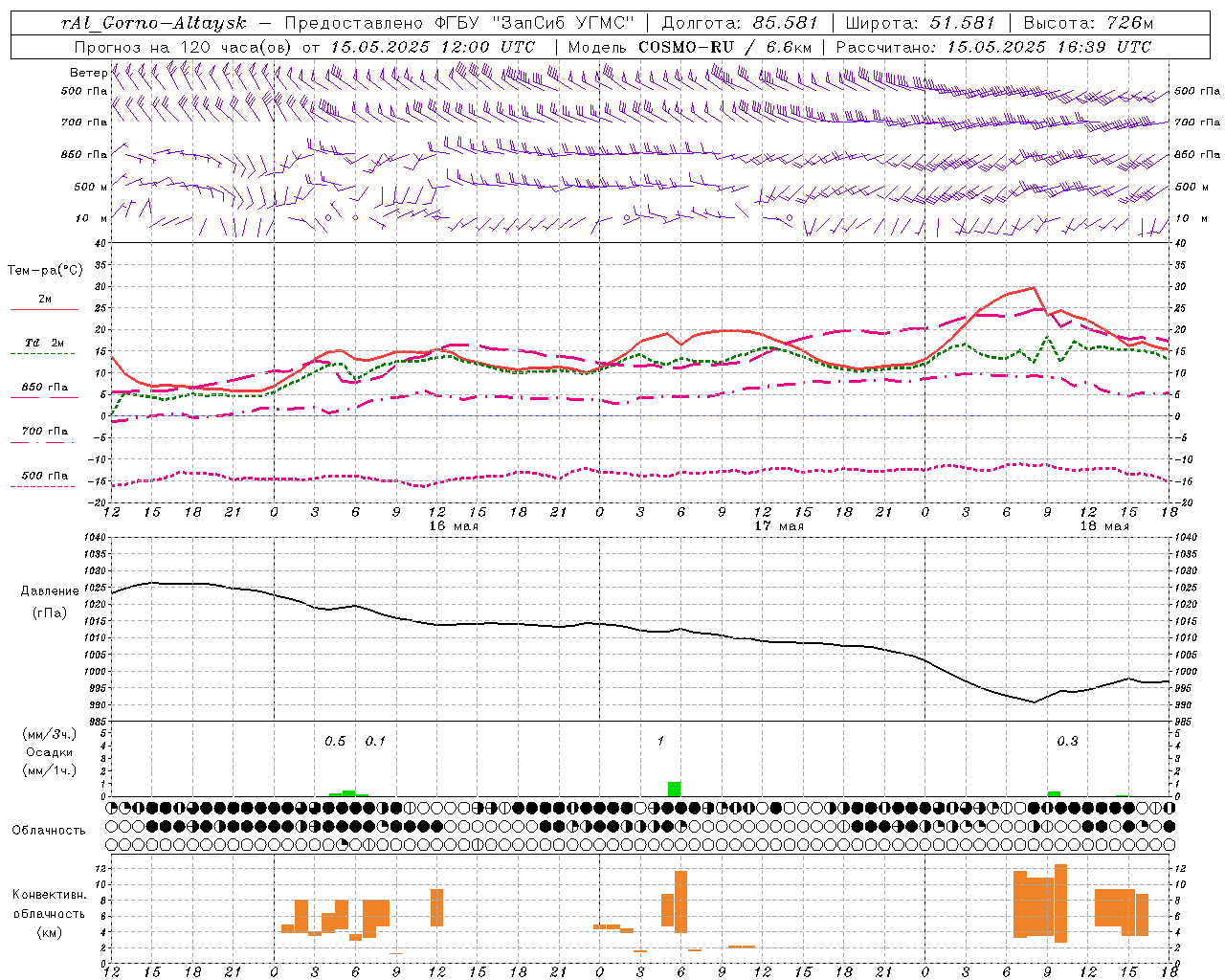Click the Облачность cloud cover label
This screenshot has height=980, width=1225.
[x=49, y=831]
